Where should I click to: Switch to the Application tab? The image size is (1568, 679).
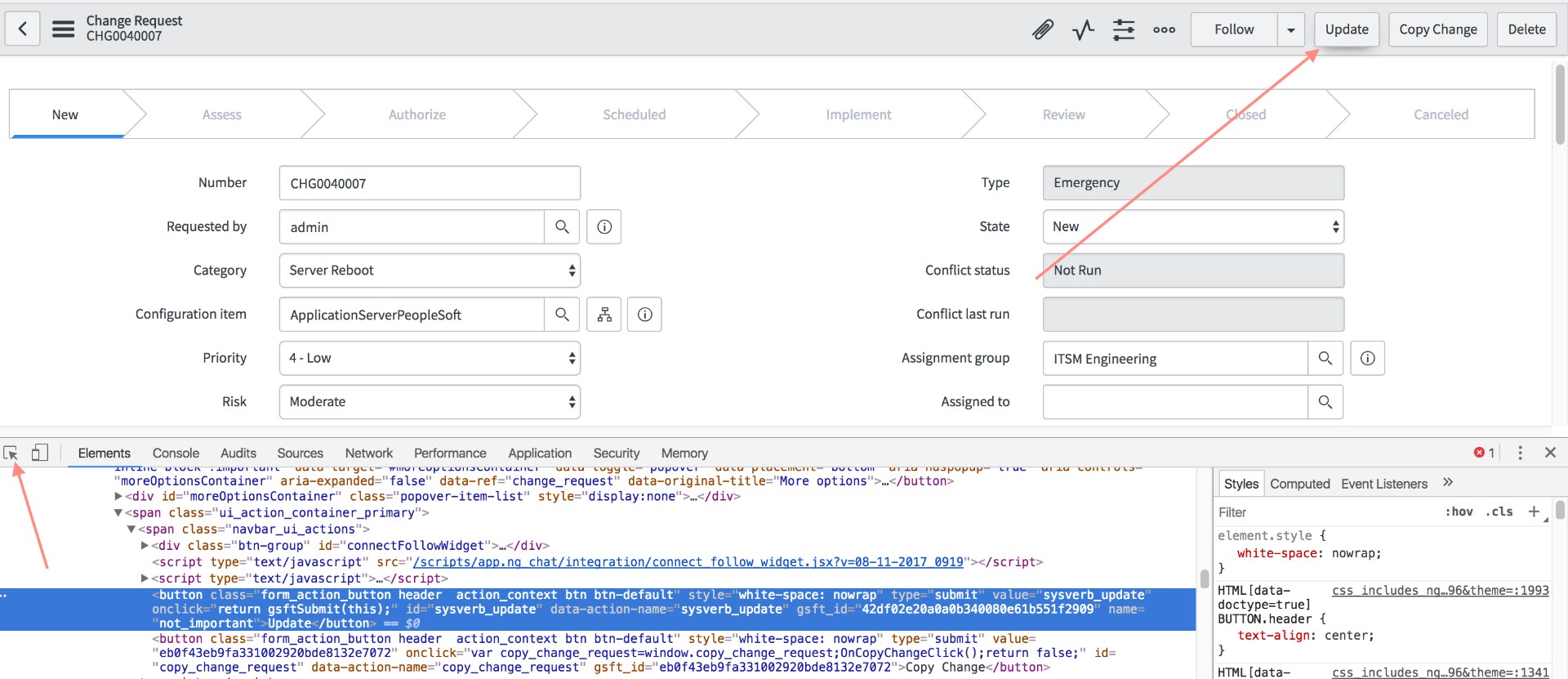(x=540, y=453)
